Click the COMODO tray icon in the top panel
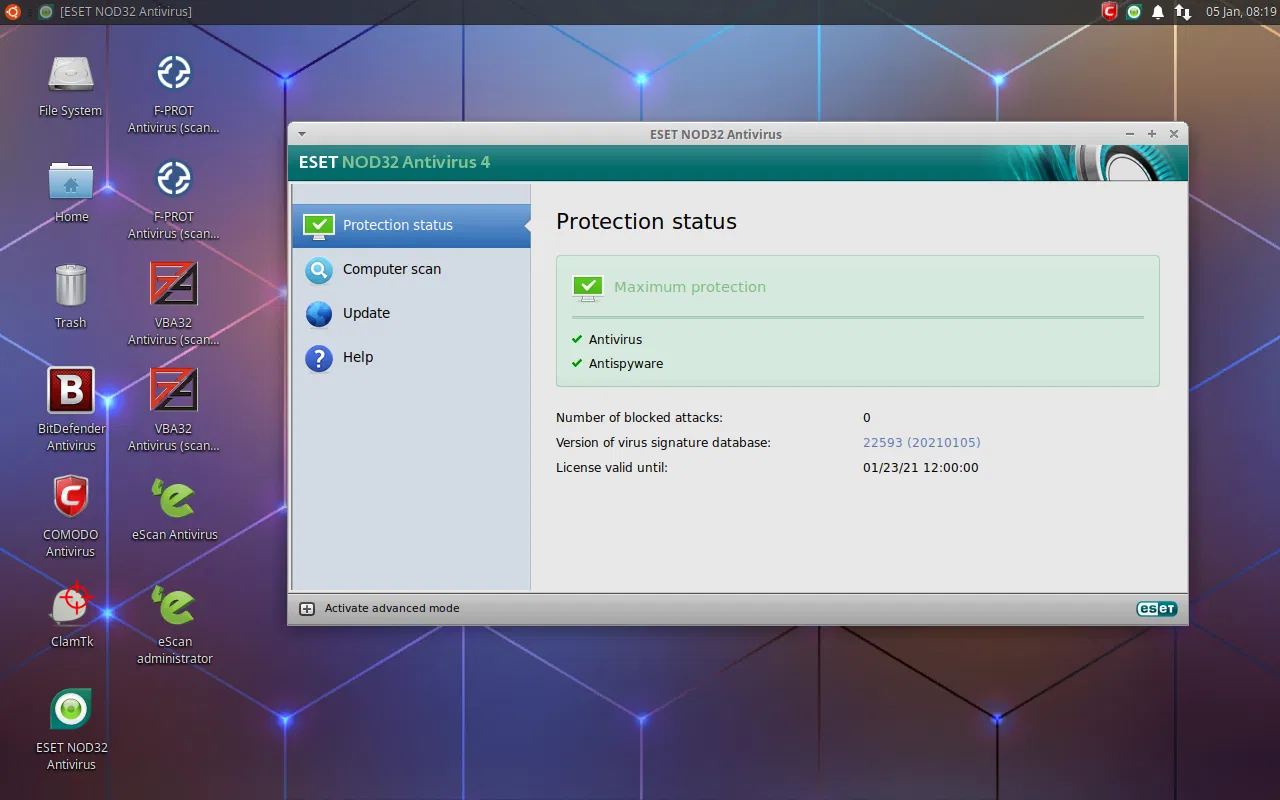Image resolution: width=1280 pixels, height=800 pixels. pyautogui.click(x=1109, y=12)
